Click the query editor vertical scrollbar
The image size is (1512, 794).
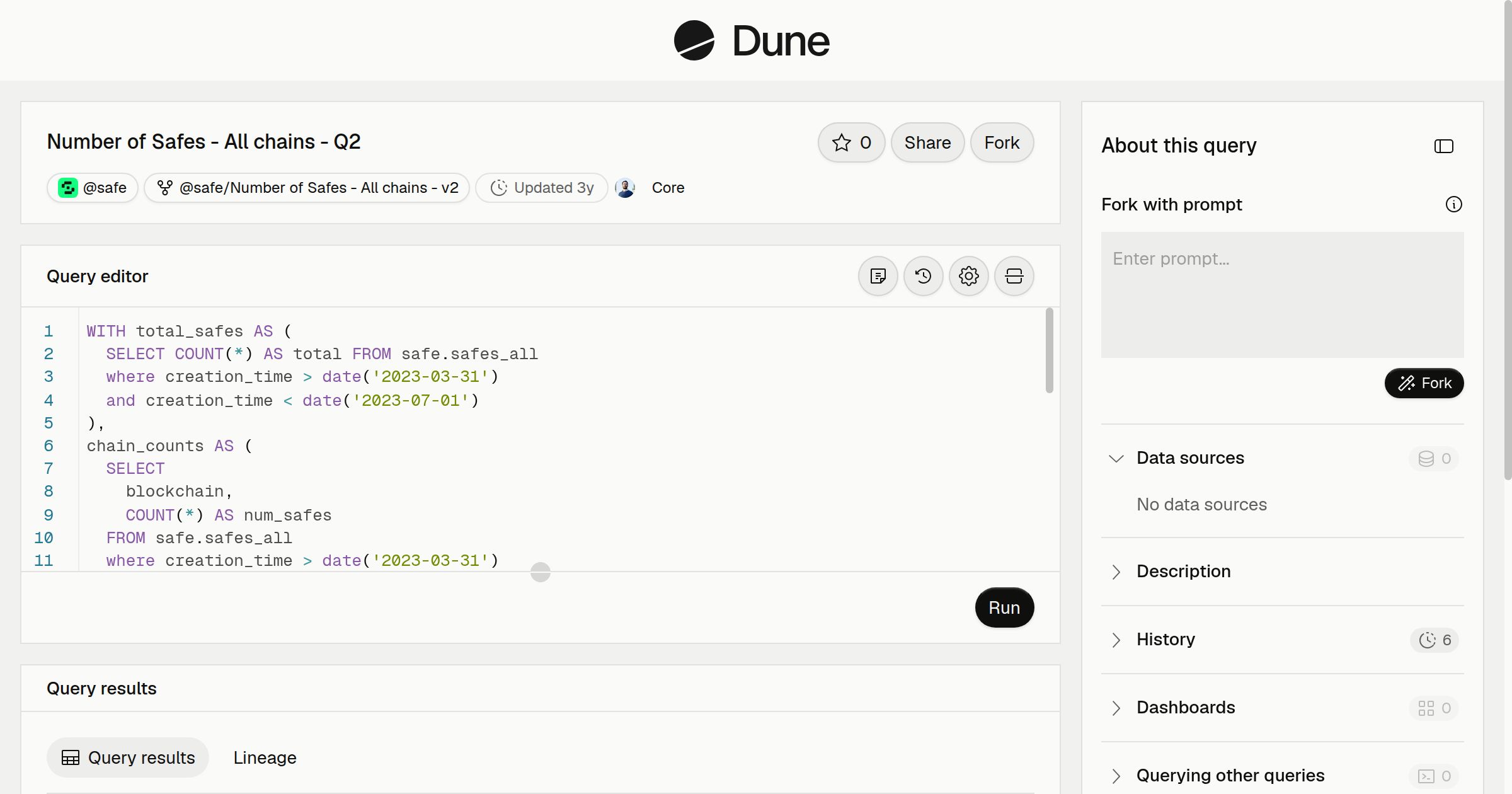1049,350
